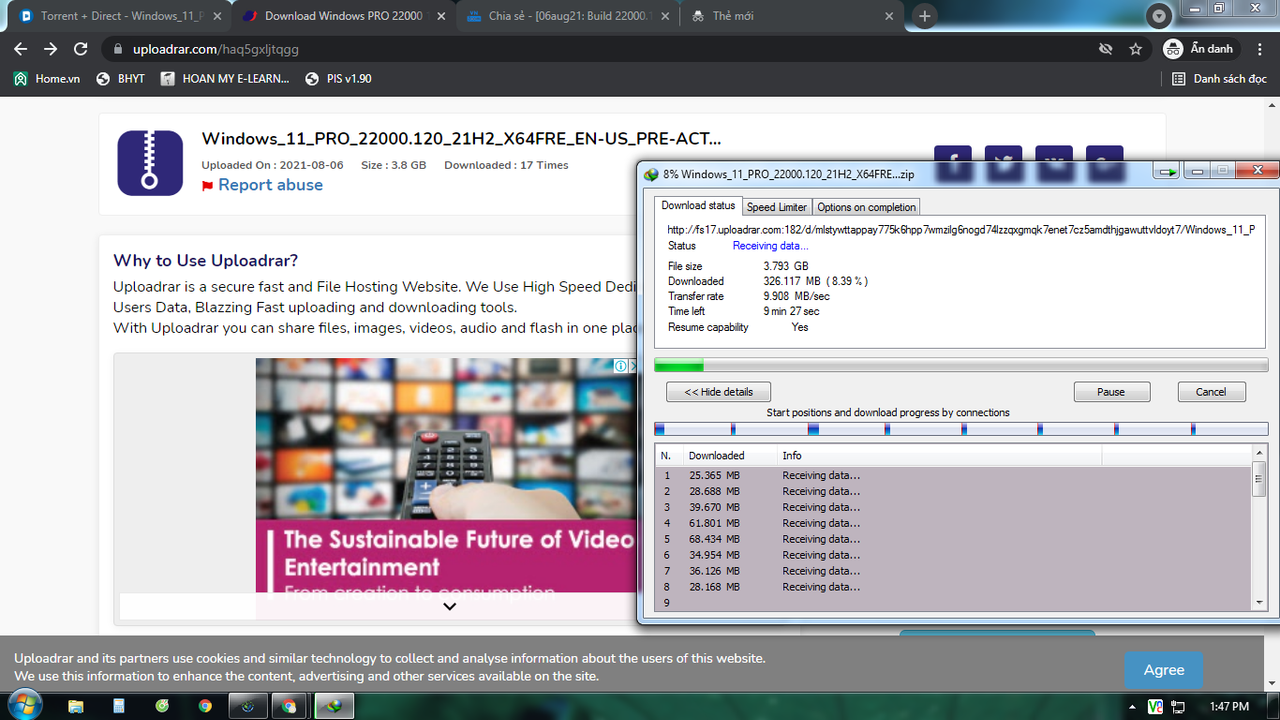This screenshot has width=1280, height=720.
Task: Click the address bar showing uploadrar.com URL
Action: (x=600, y=49)
